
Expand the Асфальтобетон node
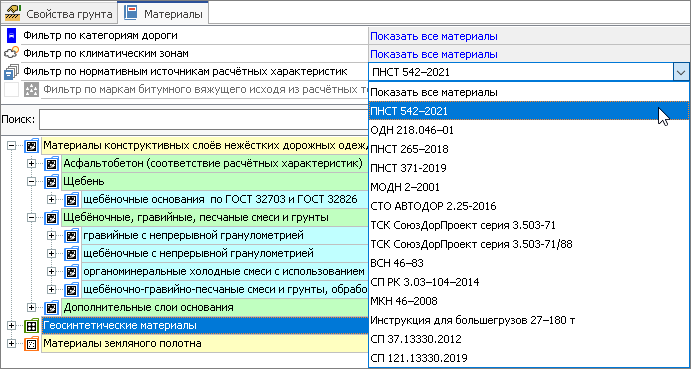click(31, 164)
